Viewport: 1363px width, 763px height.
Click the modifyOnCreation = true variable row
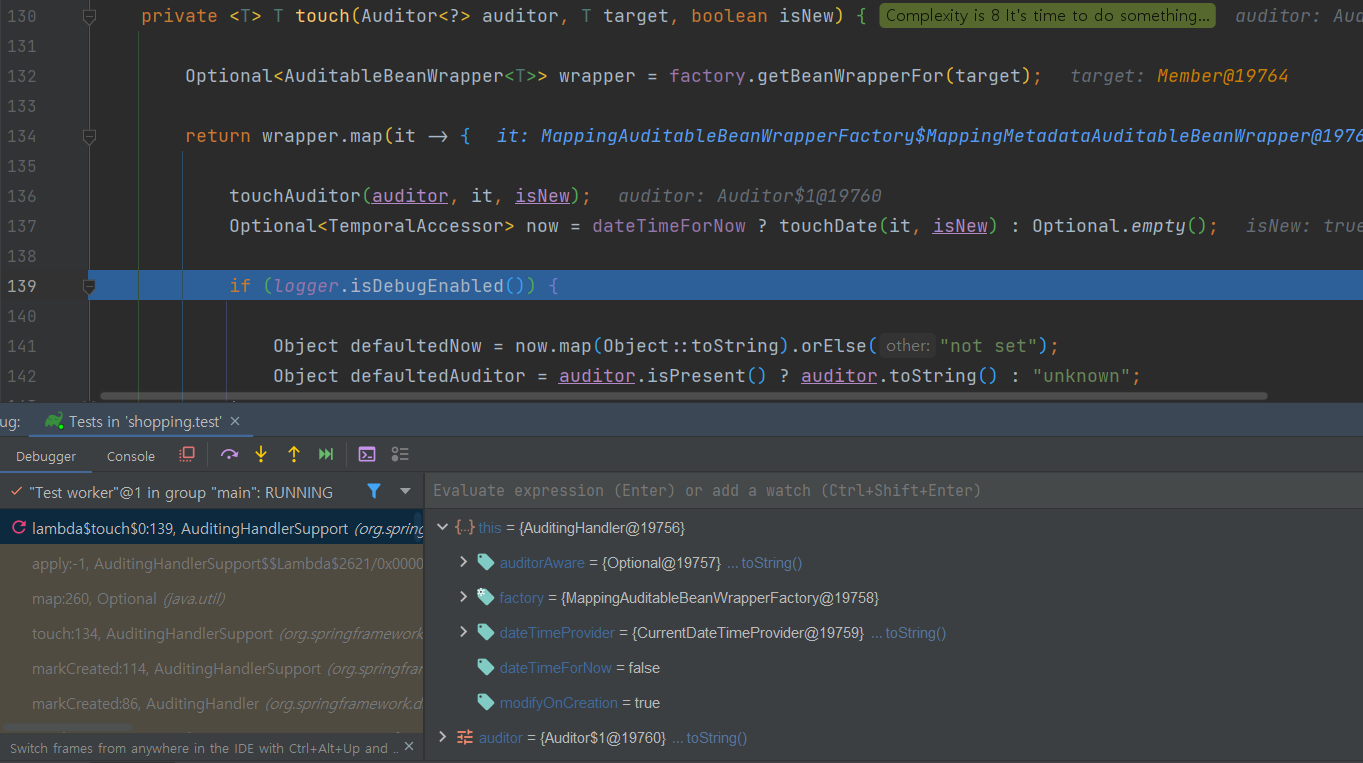coord(893,702)
